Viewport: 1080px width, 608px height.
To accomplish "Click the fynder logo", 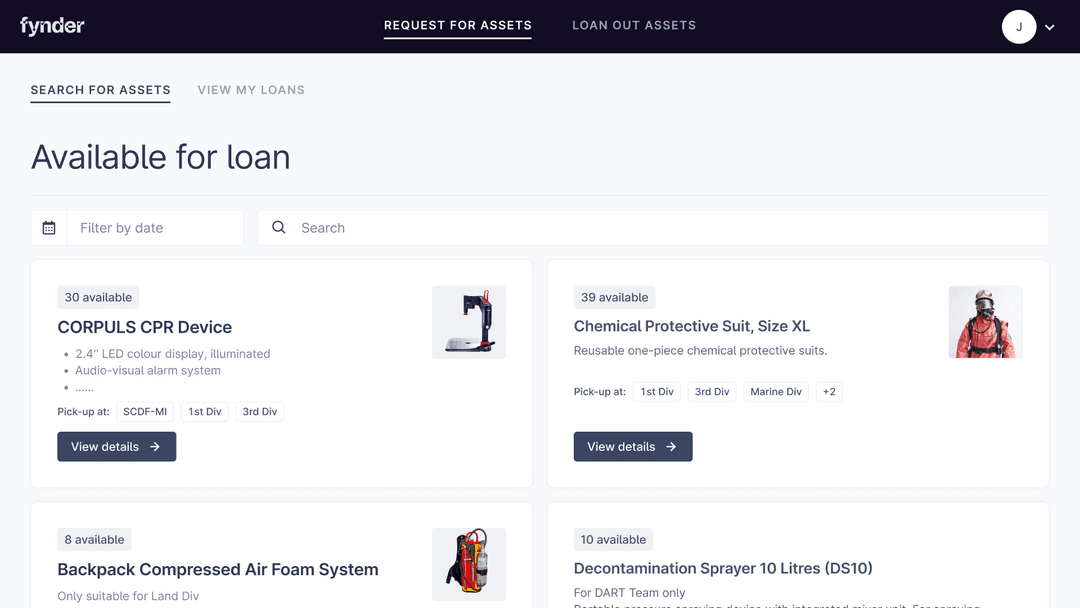I will point(52,26).
